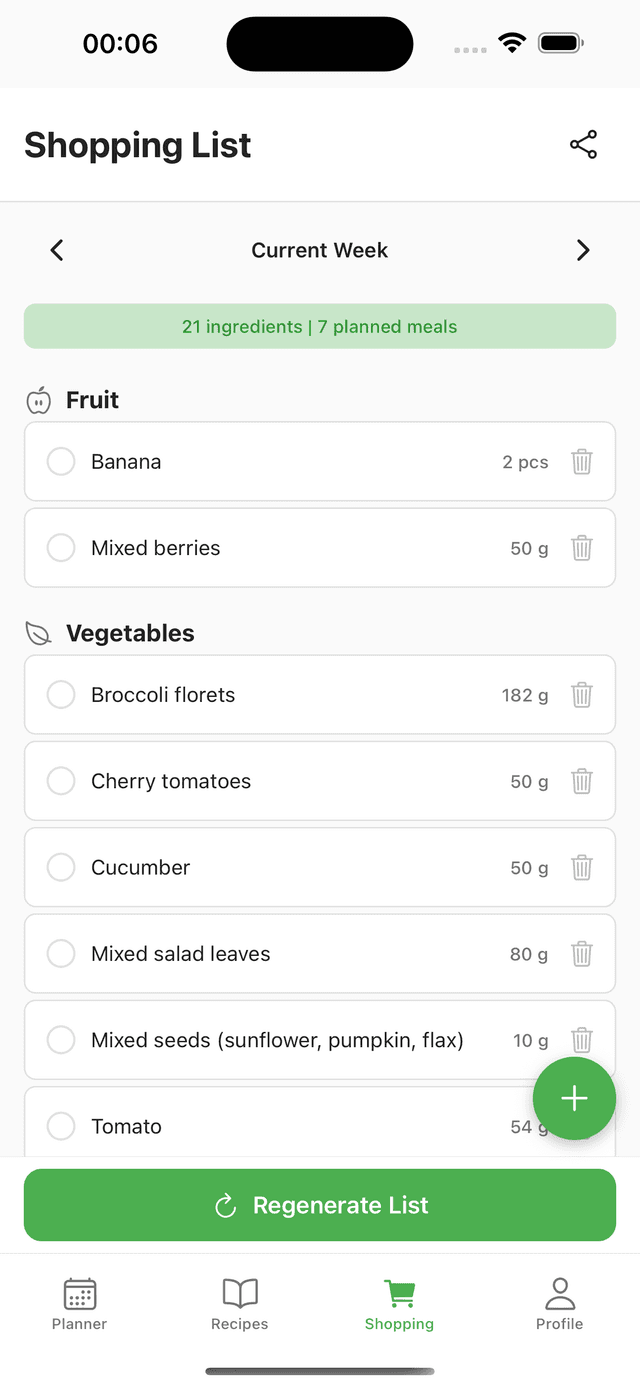Remove Mixed berries using trash icon

tap(582, 548)
